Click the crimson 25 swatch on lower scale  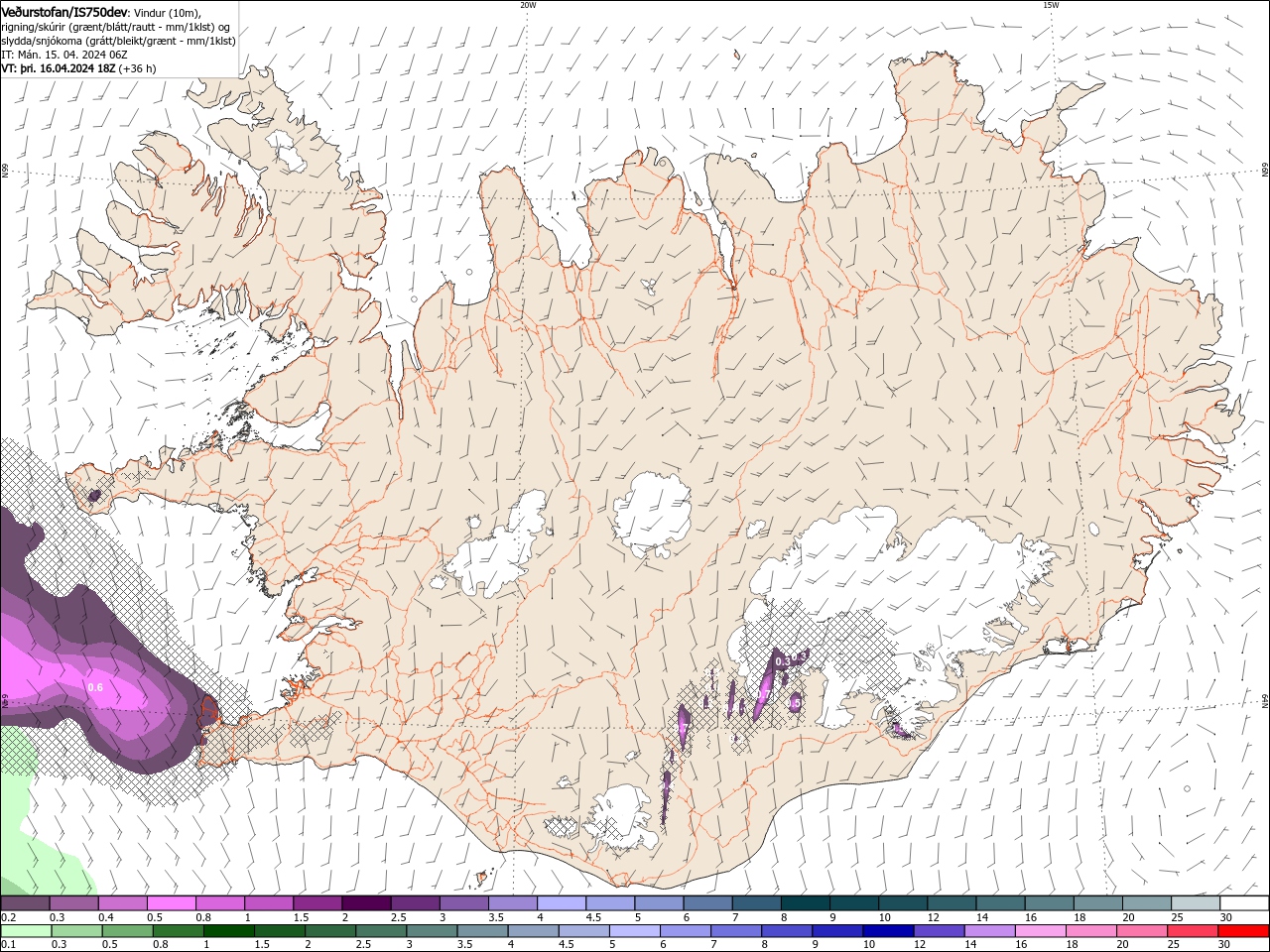tap(1193, 931)
